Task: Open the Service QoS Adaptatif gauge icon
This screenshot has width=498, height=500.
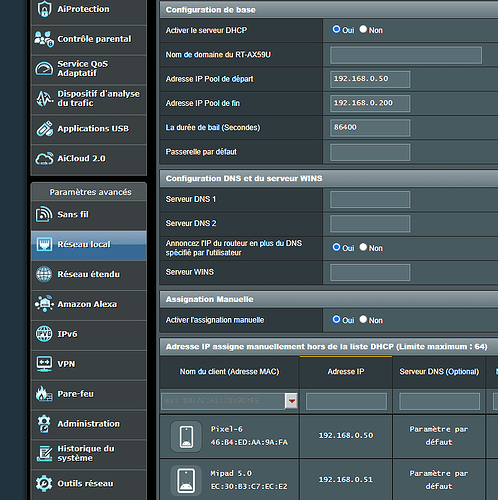Action: [44, 69]
